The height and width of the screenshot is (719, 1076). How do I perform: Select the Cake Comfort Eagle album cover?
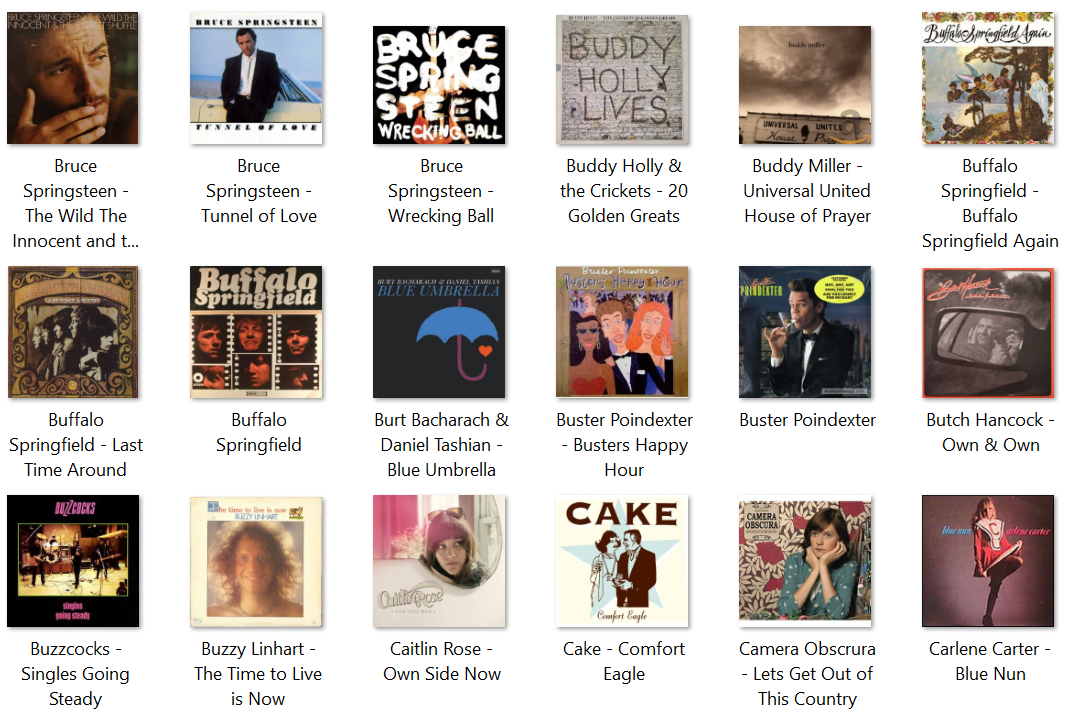(622, 561)
